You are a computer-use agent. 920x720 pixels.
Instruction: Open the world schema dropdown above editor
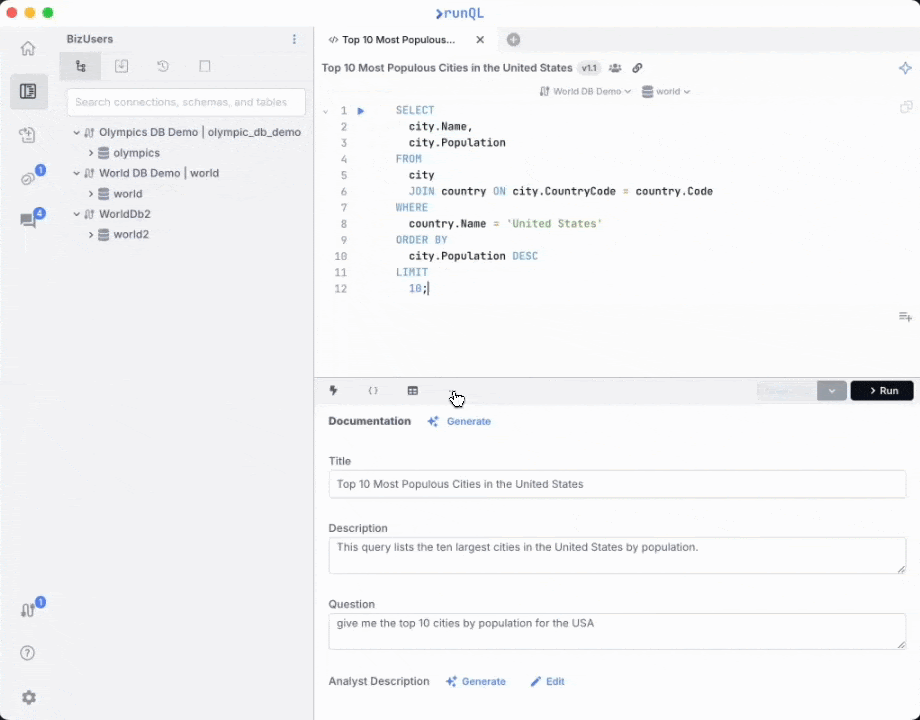tap(666, 91)
